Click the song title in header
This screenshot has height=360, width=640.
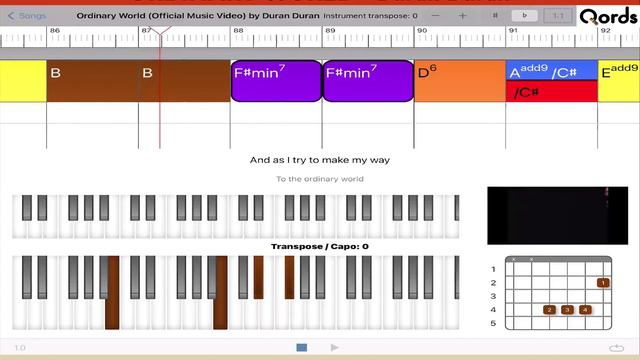click(198, 16)
